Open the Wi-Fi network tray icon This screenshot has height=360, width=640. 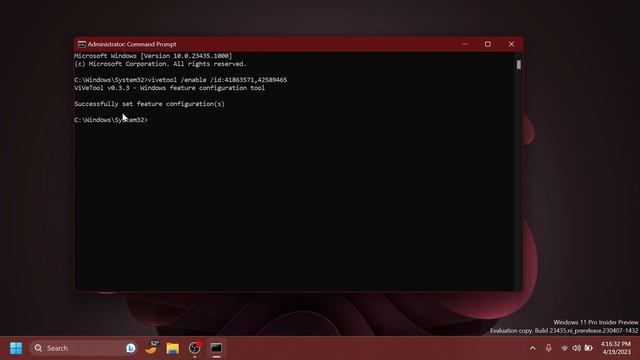[564, 348]
